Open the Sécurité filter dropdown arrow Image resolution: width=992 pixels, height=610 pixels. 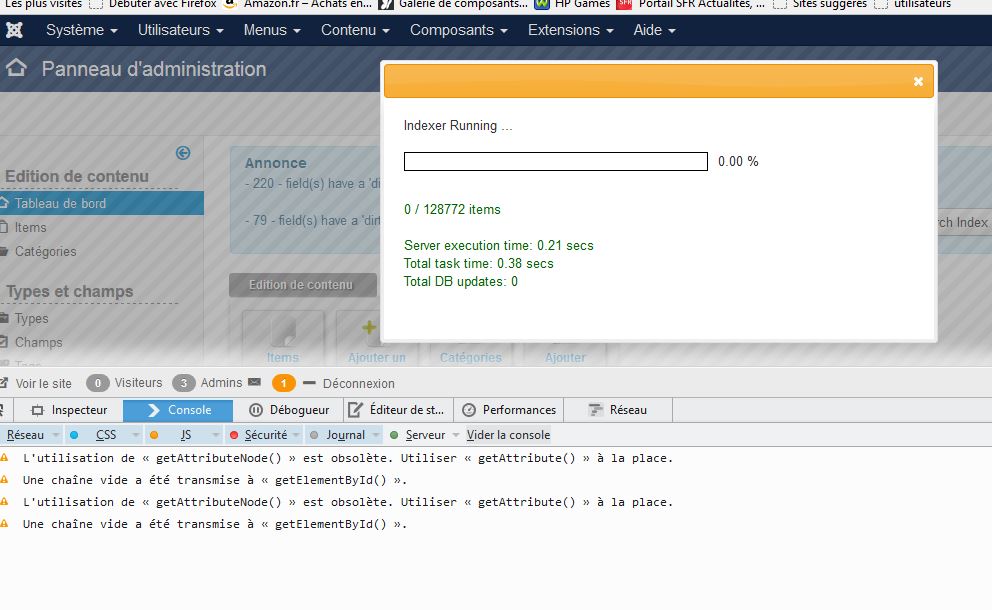click(x=296, y=435)
